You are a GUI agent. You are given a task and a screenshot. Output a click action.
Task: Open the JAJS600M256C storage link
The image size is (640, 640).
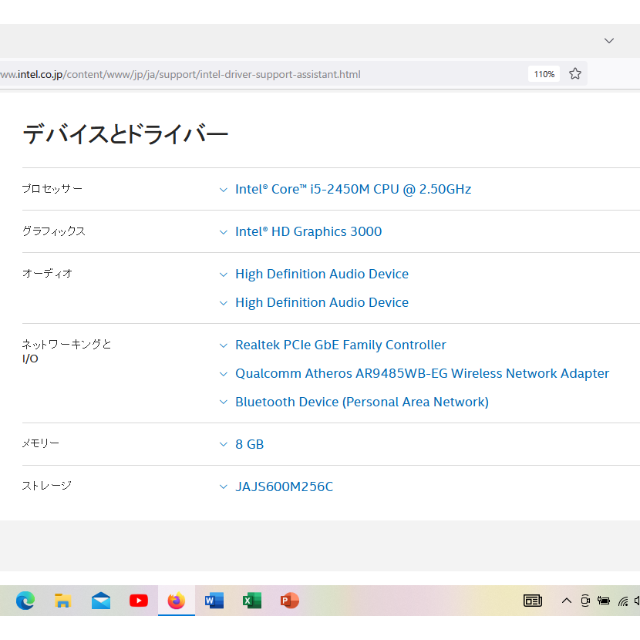tap(284, 487)
